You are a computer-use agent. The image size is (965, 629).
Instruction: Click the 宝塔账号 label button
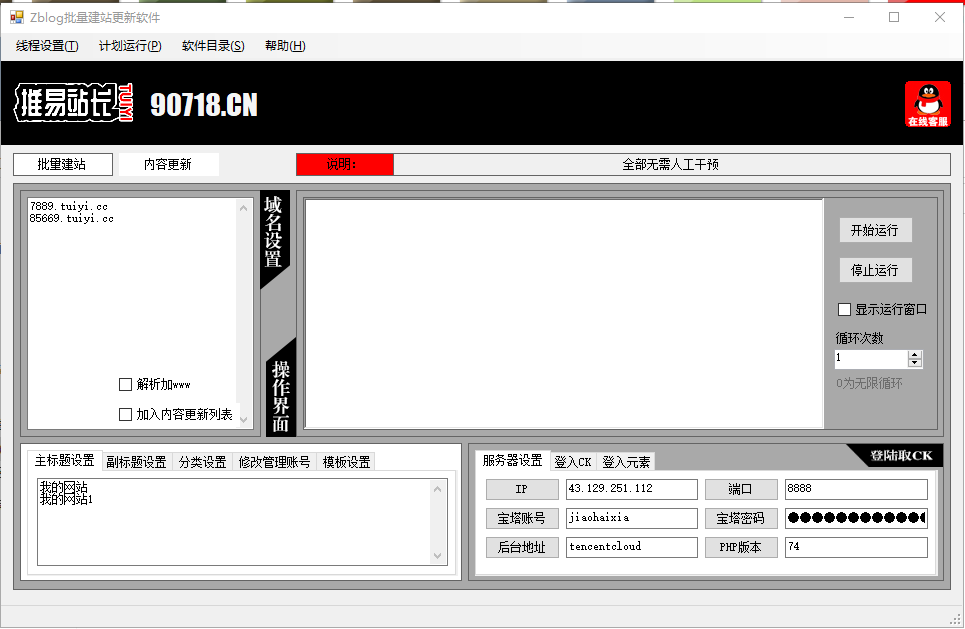pos(522,518)
